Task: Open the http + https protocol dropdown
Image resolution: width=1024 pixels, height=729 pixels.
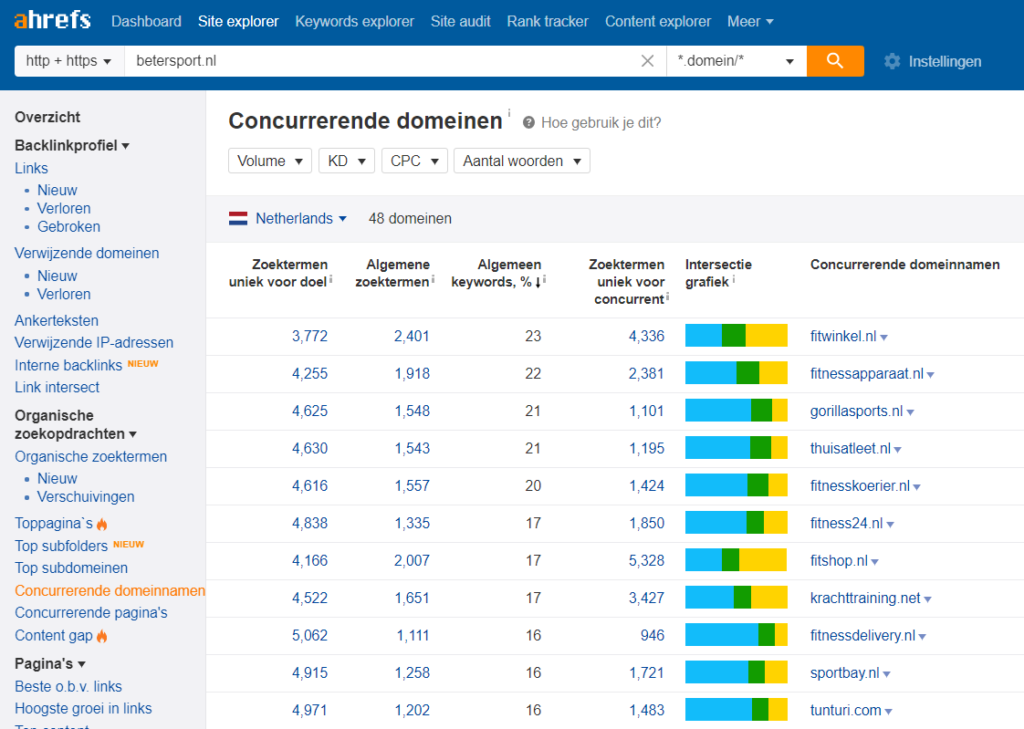Action: 69,61
